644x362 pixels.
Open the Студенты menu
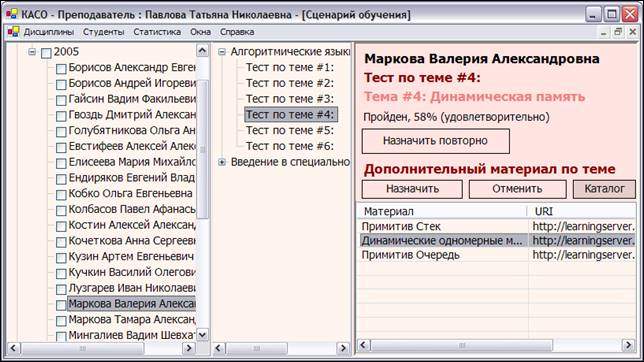[x=104, y=32]
